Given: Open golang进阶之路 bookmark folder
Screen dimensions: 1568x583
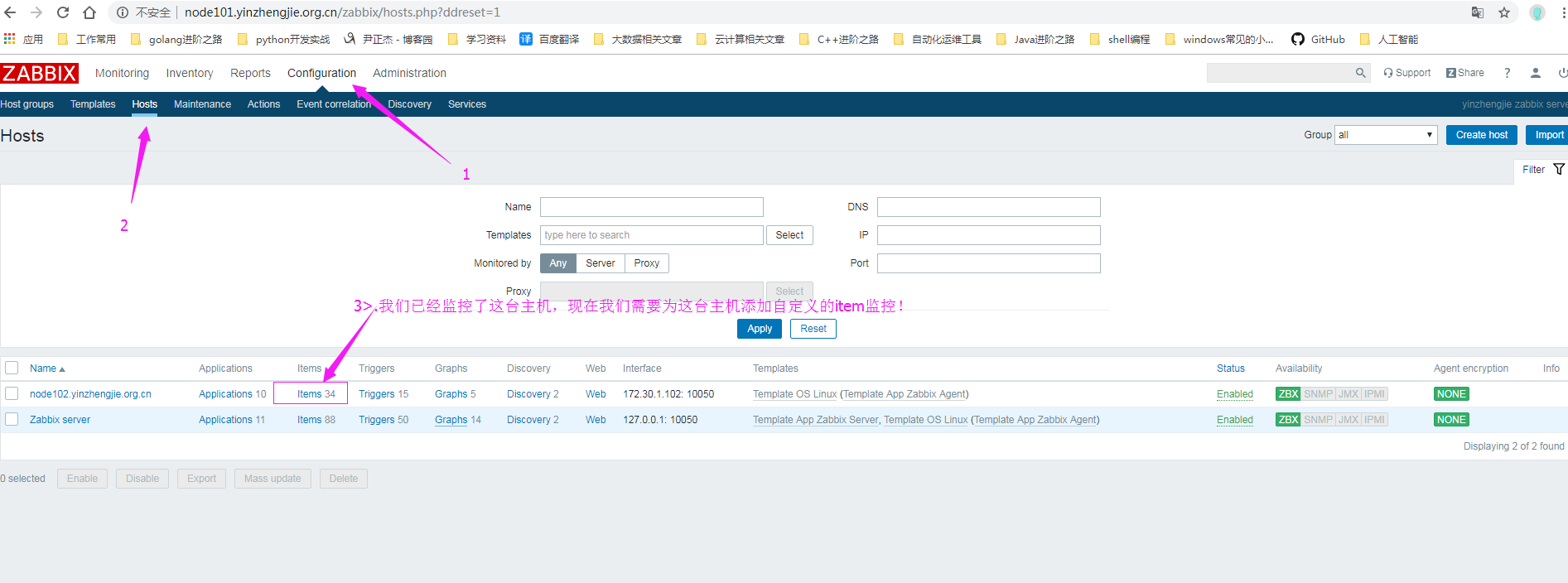Looking at the screenshot, I should (176, 39).
